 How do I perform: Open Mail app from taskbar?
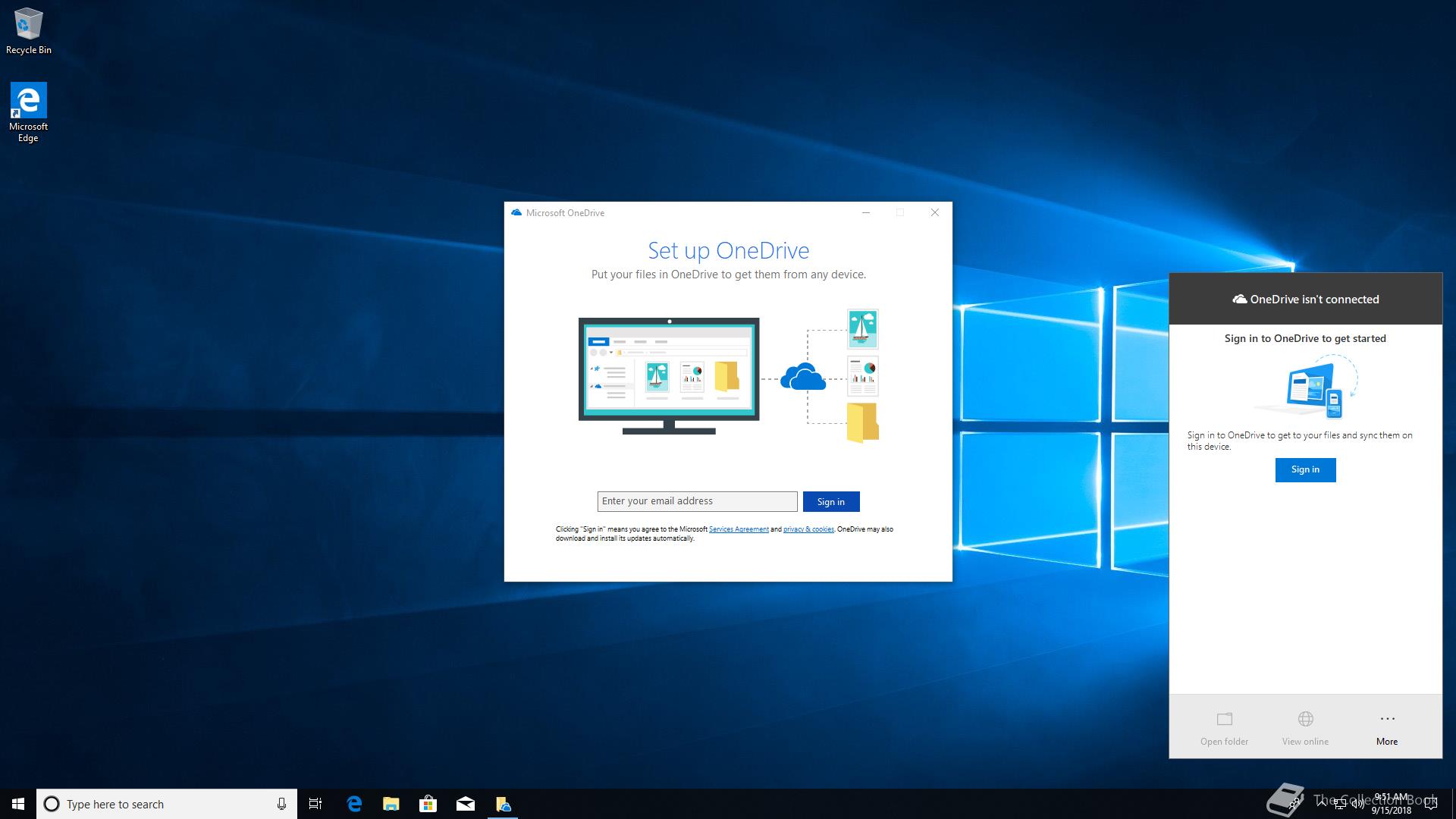[466, 804]
